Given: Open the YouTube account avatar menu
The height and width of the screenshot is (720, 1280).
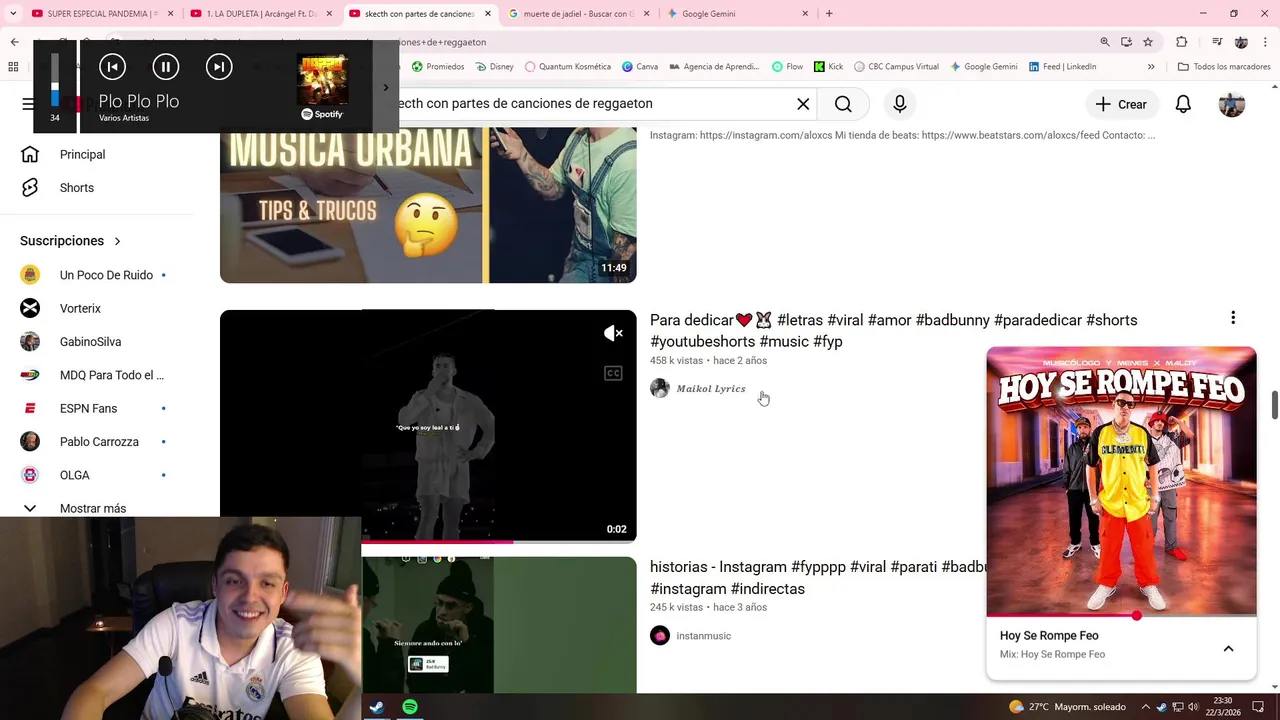Looking at the screenshot, I should (1232, 104).
